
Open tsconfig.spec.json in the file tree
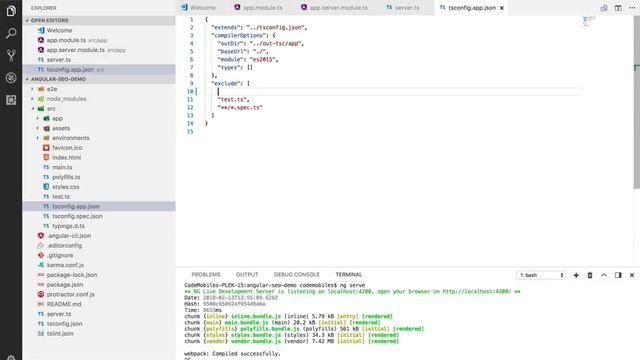99,216
